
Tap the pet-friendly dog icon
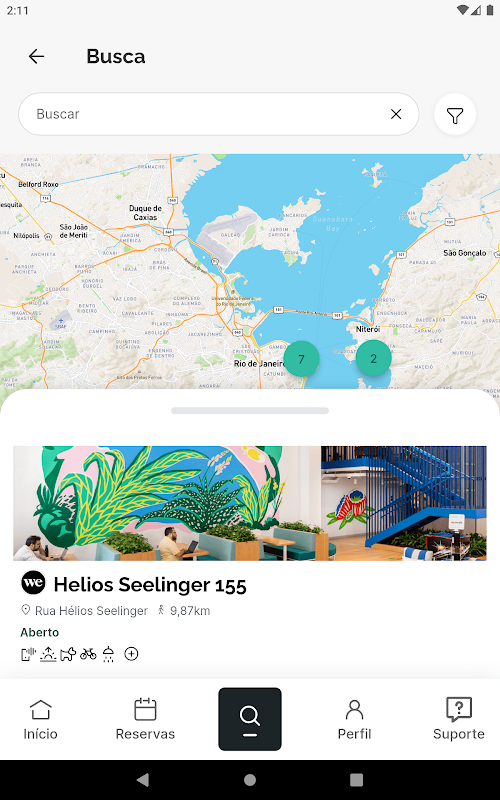pyautogui.click(x=68, y=654)
